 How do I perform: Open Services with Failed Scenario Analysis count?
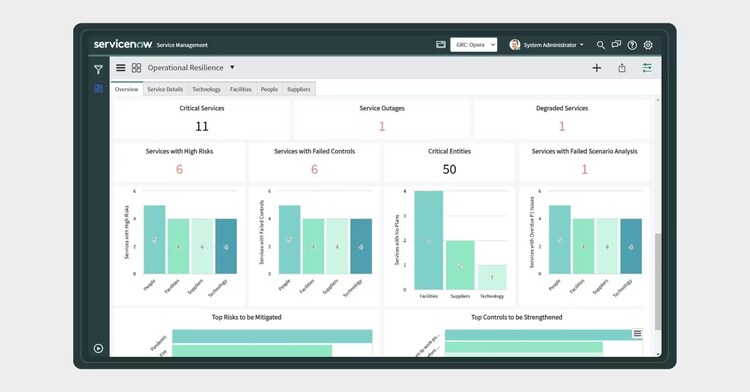(x=584, y=169)
